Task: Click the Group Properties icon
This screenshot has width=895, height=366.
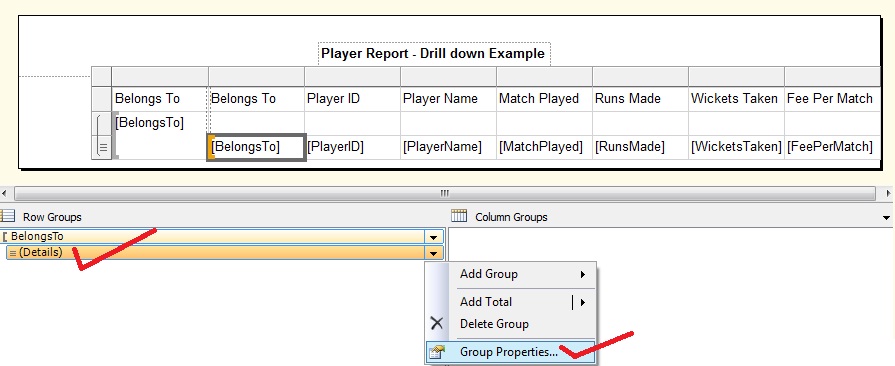Action: pyautogui.click(x=437, y=352)
